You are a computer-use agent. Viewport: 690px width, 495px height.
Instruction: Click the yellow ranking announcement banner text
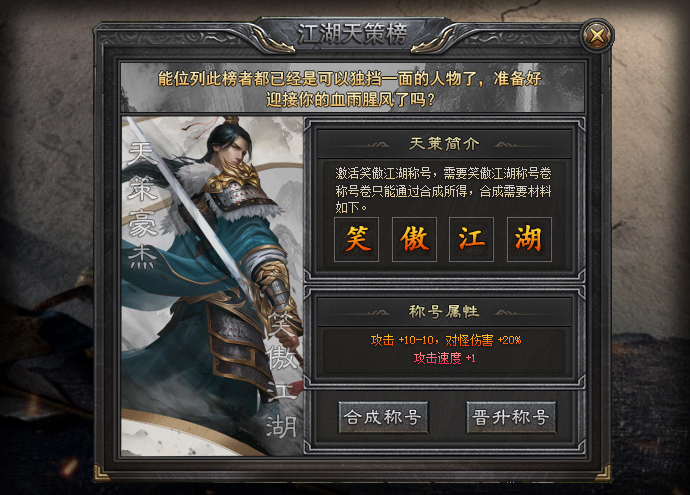click(350, 89)
